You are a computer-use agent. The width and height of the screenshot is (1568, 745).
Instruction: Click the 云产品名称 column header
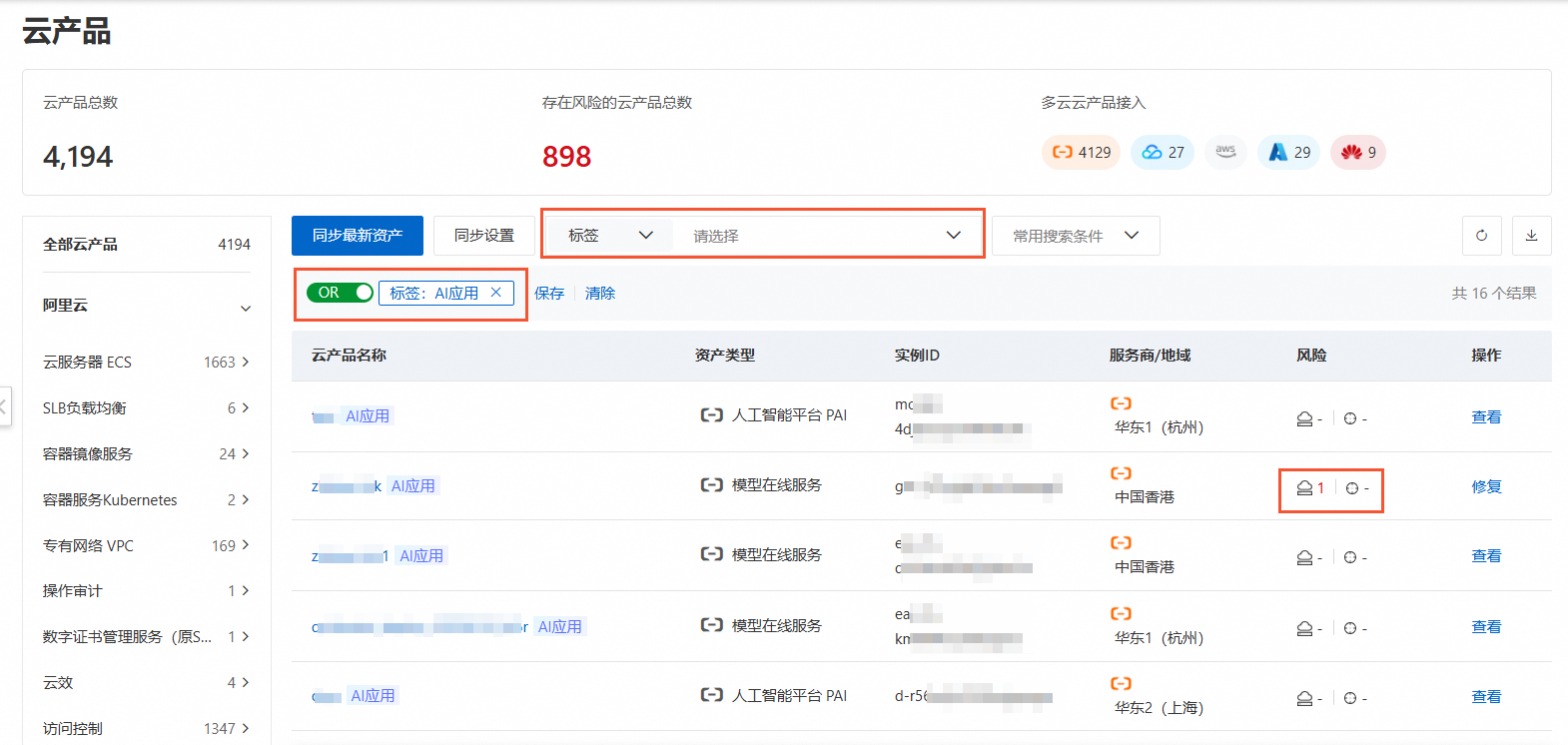[x=349, y=355]
